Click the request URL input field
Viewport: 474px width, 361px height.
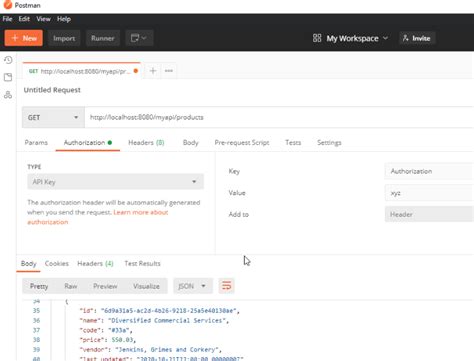[279, 117]
